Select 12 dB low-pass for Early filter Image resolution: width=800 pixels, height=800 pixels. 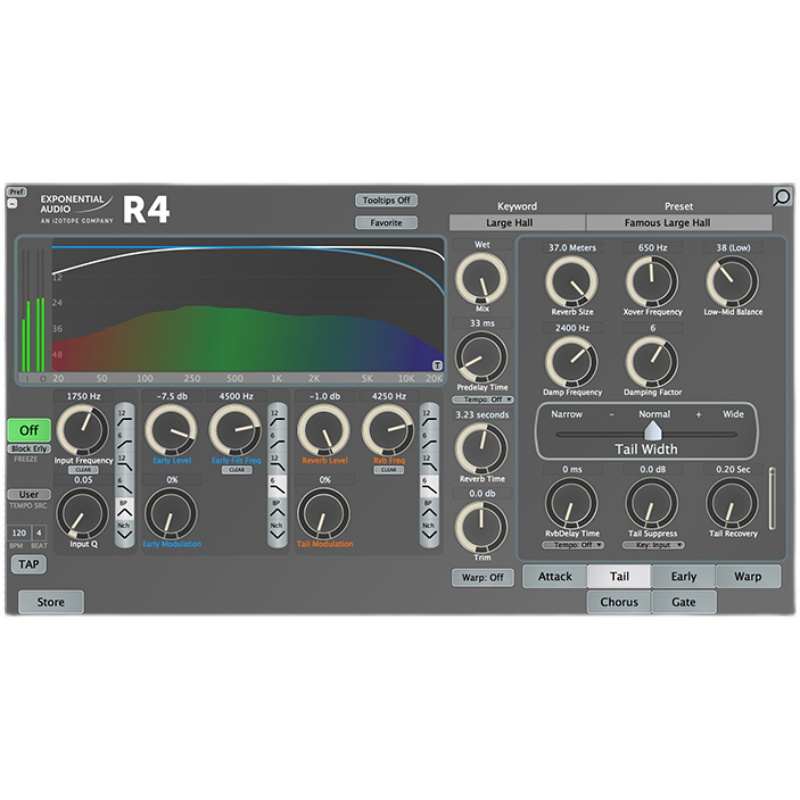click(x=277, y=462)
